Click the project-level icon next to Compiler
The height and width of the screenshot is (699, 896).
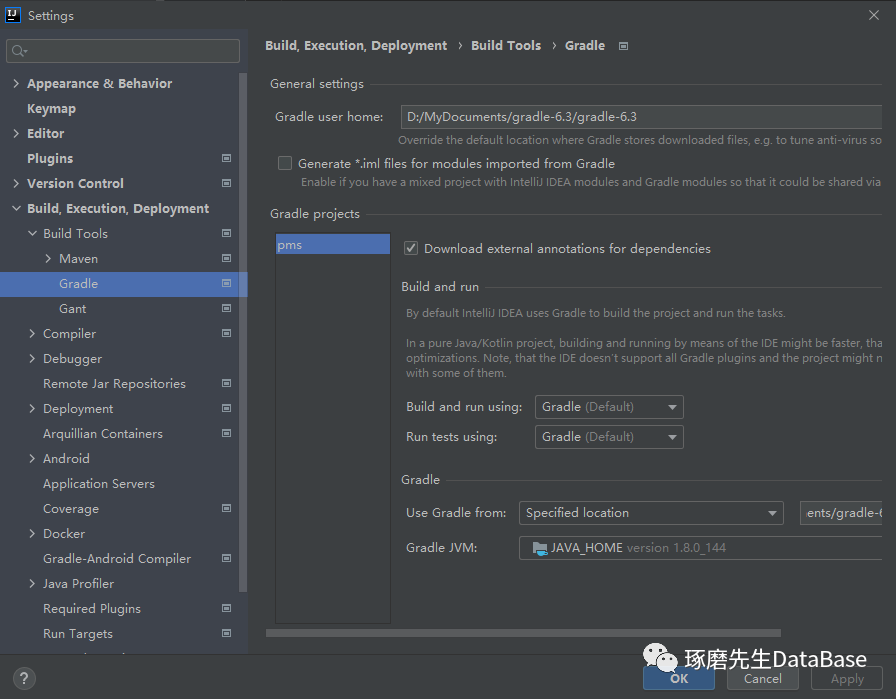click(x=226, y=333)
